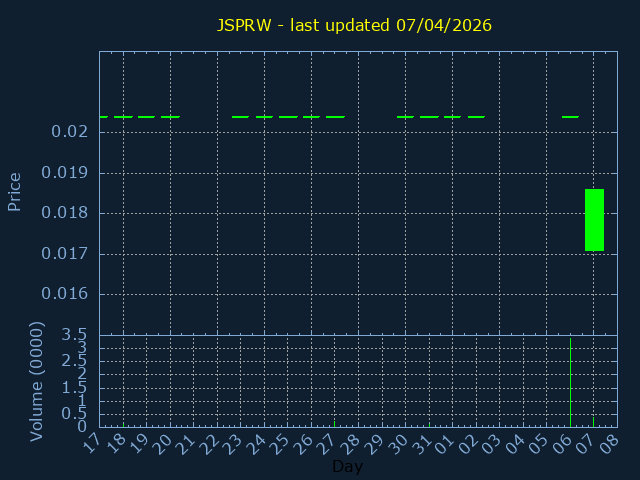
Task: Click the Price axis label
Action: click(x=15, y=191)
